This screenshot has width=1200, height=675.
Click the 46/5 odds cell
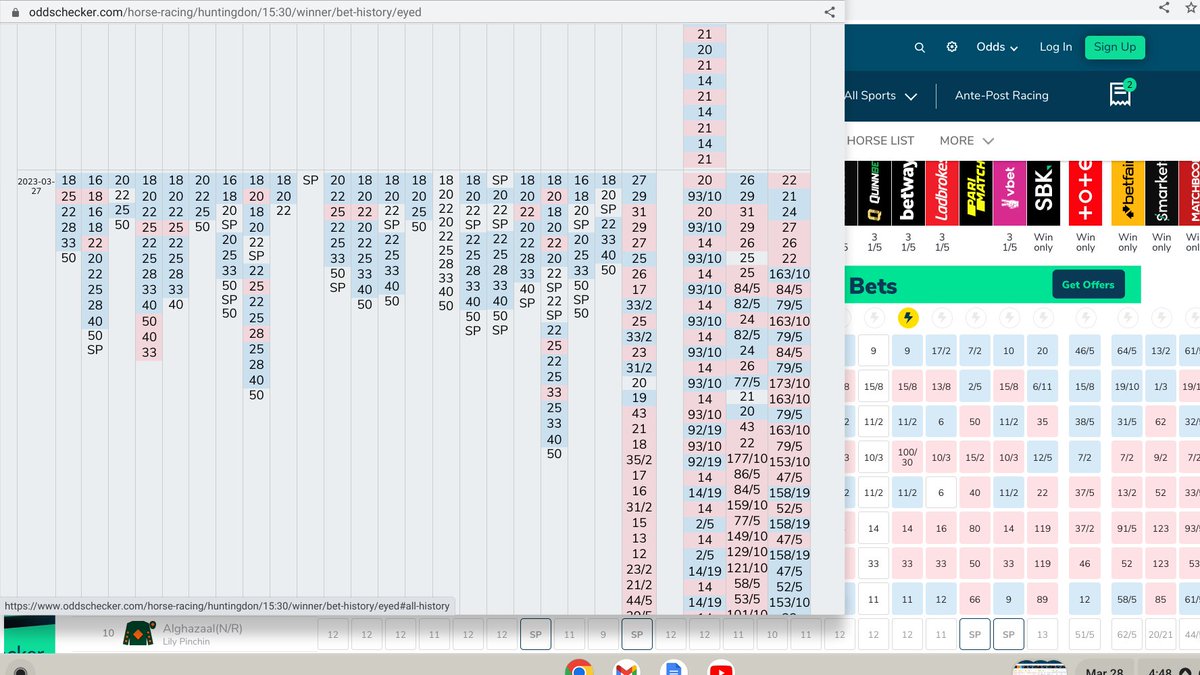[x=1085, y=351]
